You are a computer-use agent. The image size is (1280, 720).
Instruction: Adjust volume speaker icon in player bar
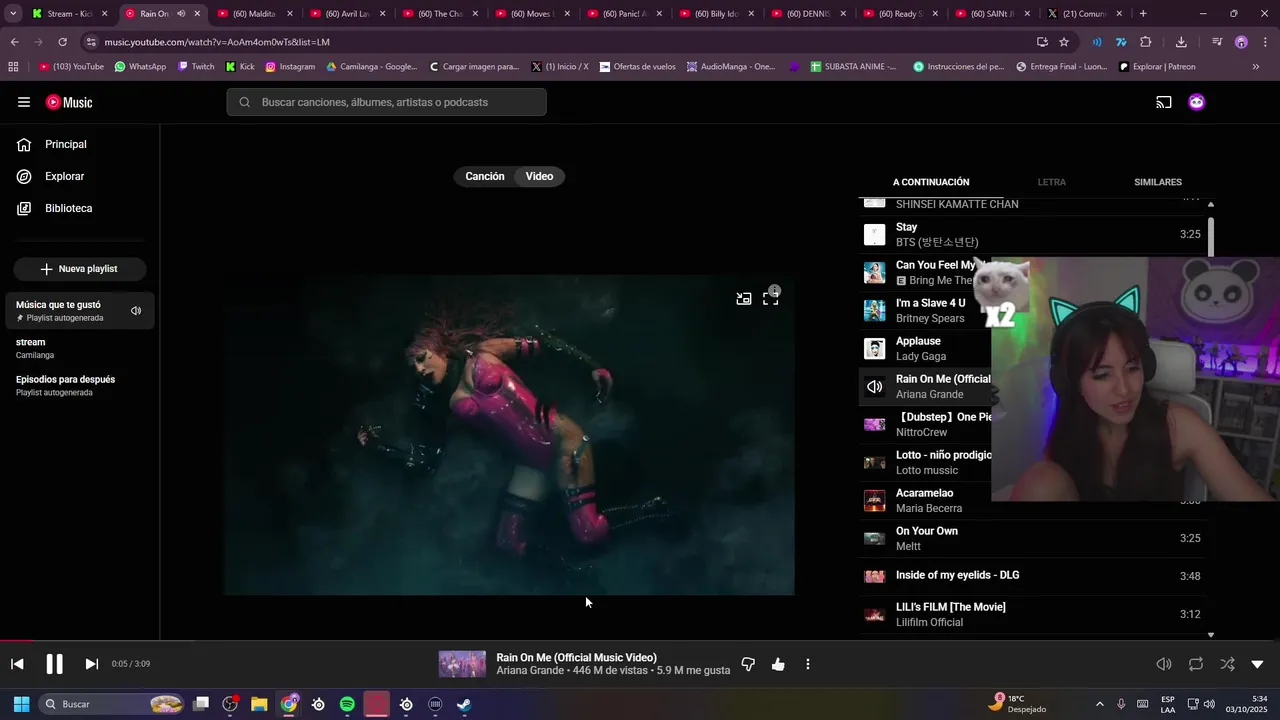pyautogui.click(x=1164, y=664)
